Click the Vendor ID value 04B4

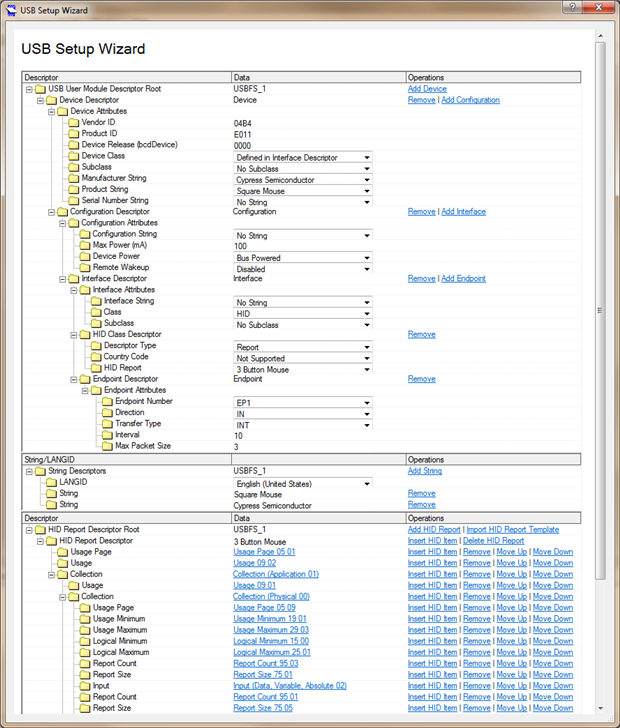pos(242,123)
